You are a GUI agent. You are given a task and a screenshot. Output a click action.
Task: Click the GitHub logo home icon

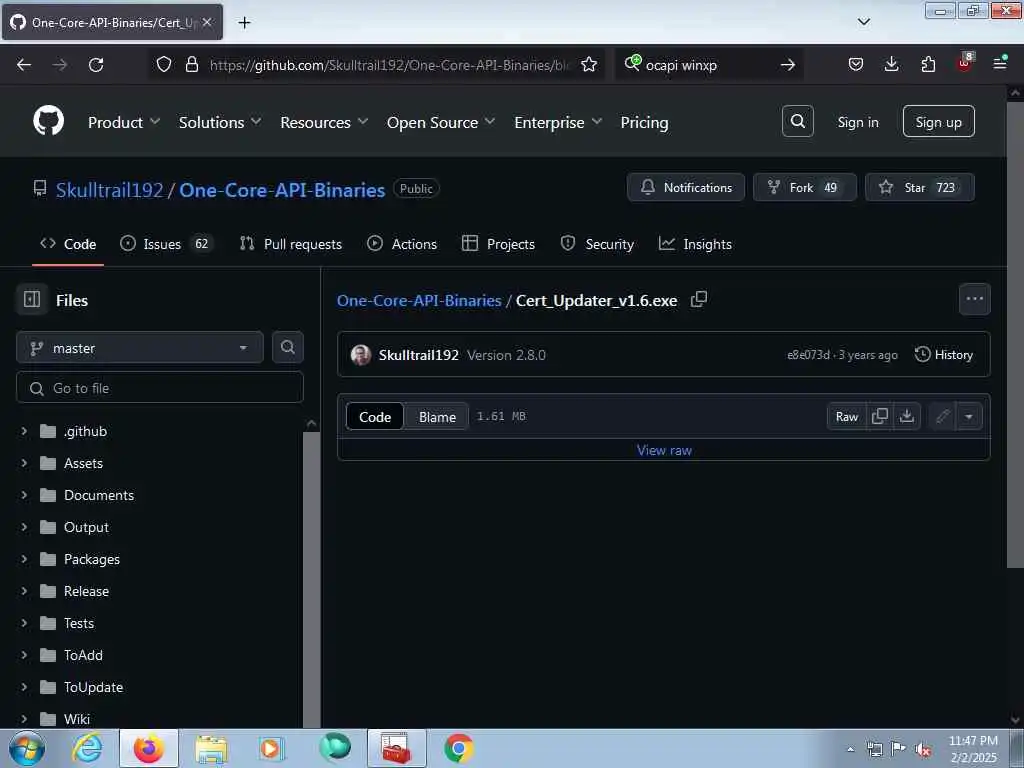[x=48, y=121]
